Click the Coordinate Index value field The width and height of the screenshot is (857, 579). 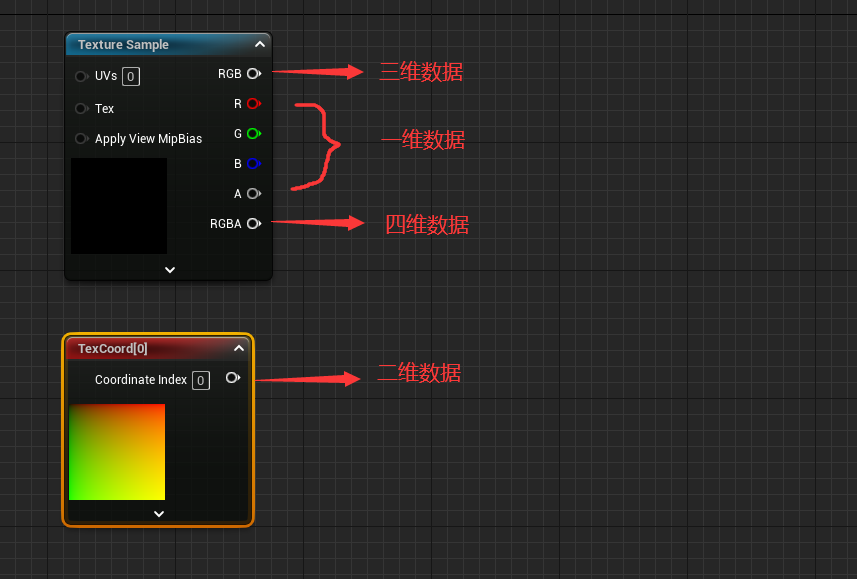(201, 380)
